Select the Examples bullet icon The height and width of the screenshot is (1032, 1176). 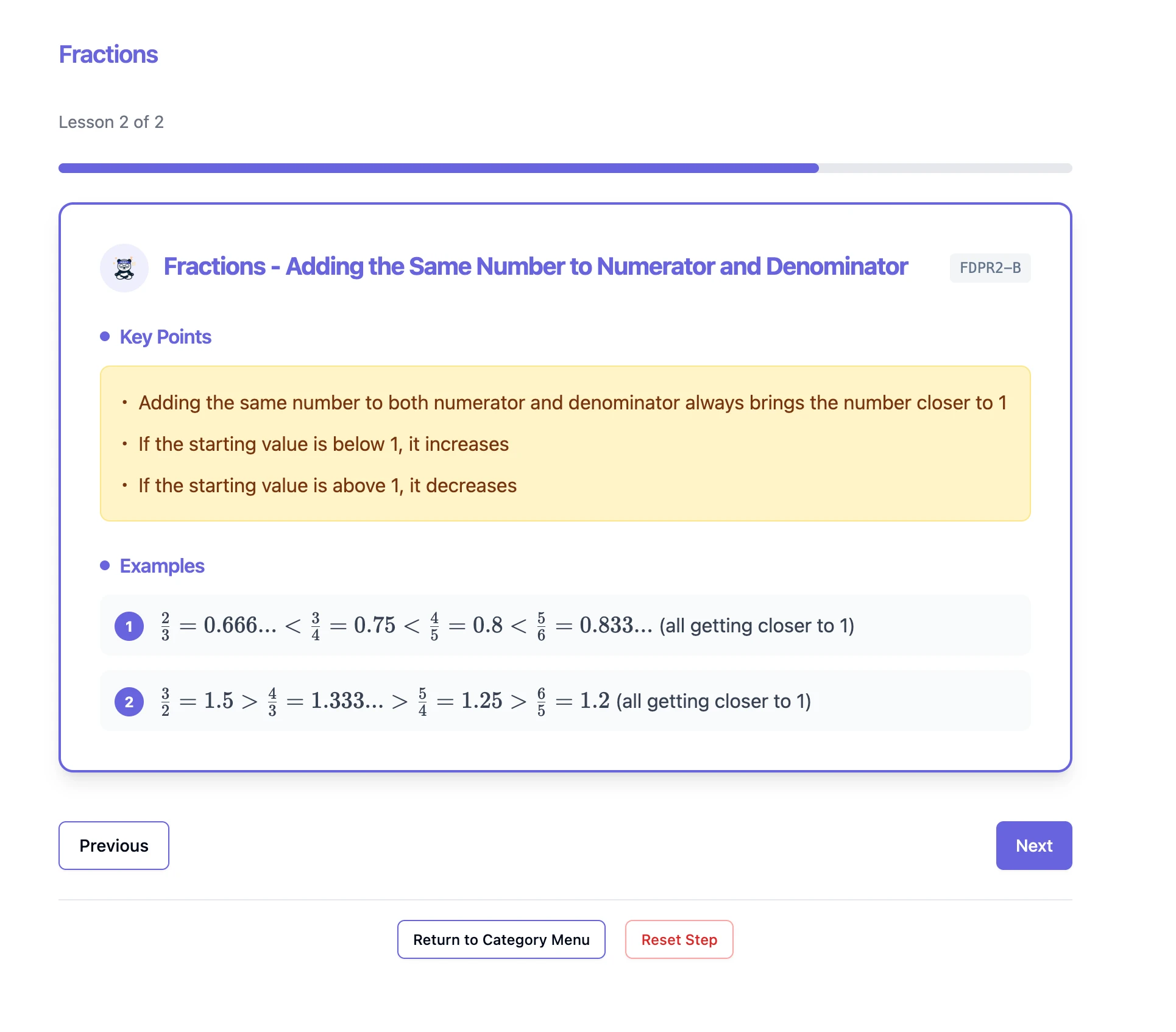(x=105, y=565)
